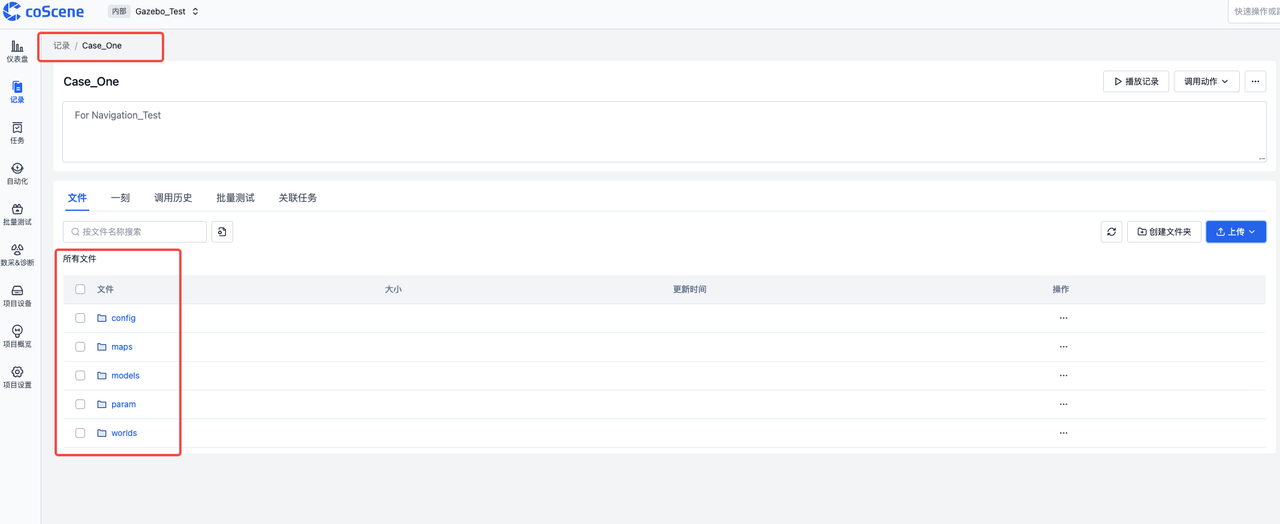This screenshot has width=1280, height=524.
Task: Toggle the select-all checkbox in file header
Action: coord(80,289)
